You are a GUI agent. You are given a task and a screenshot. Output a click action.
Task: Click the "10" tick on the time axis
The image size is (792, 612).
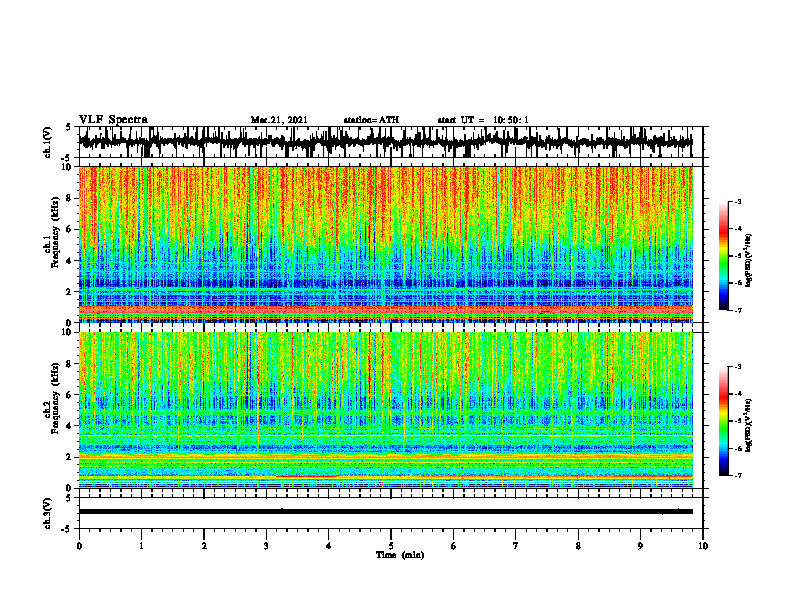[x=703, y=546]
